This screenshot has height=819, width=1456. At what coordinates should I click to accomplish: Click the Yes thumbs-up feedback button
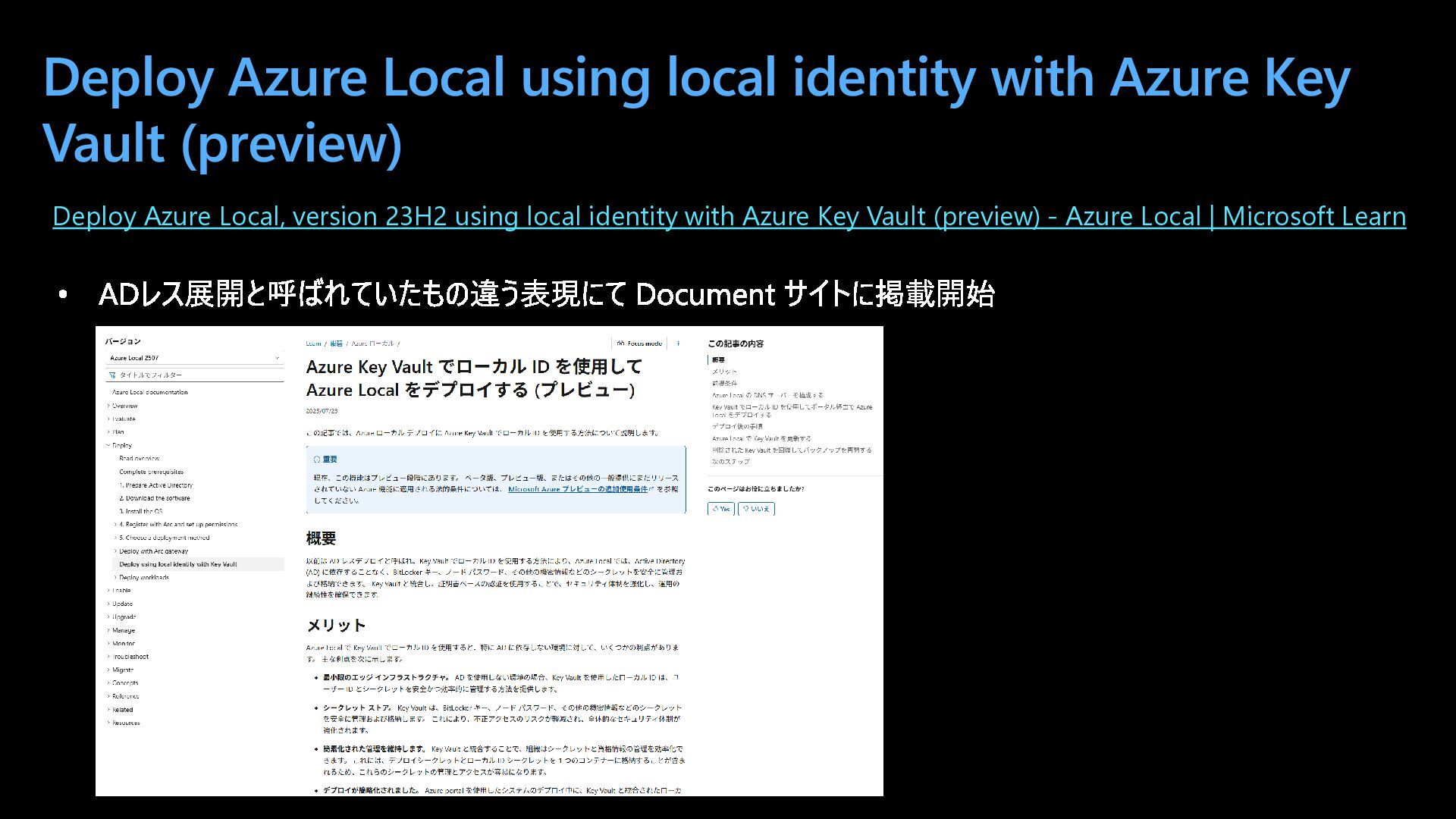click(721, 509)
